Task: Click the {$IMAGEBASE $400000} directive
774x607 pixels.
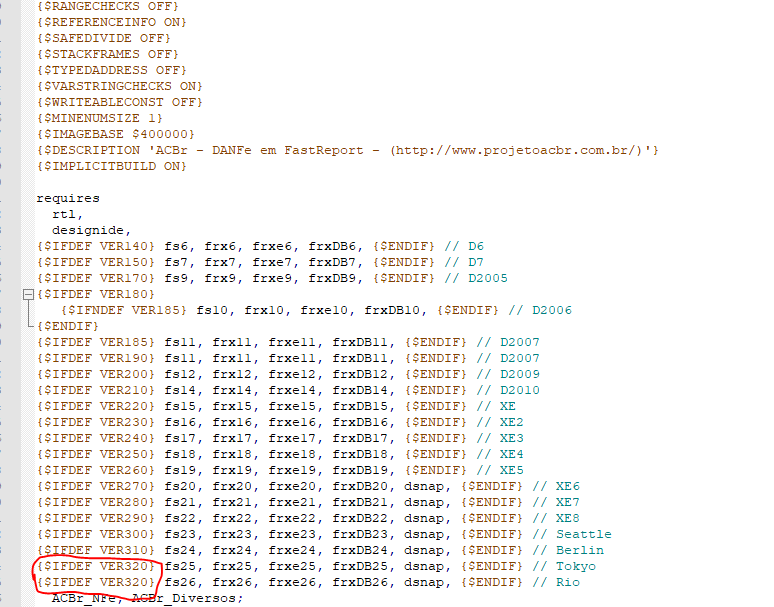Action: 116,134
